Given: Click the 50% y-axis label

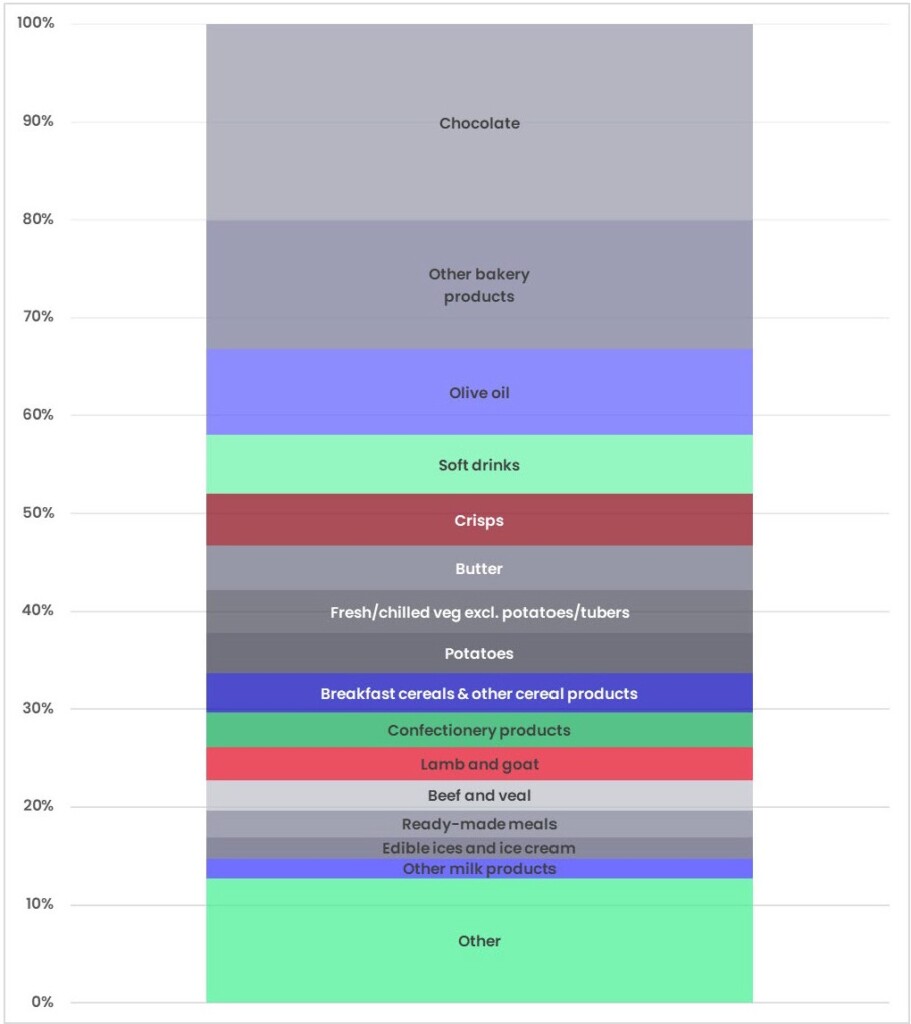Looking at the screenshot, I should coord(37,513).
